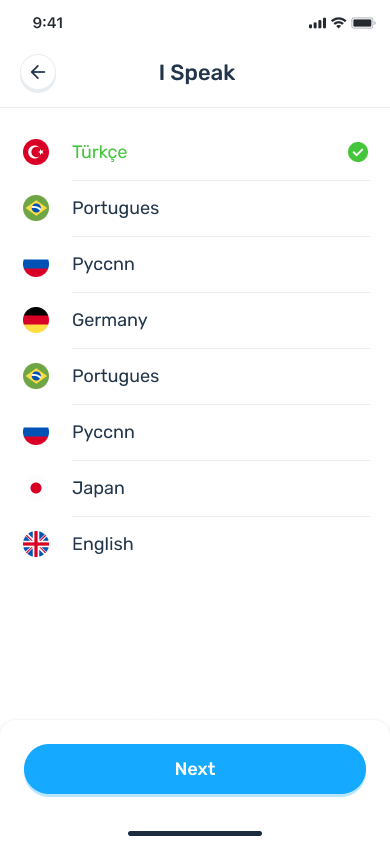Tap the second Russian flag icon

pos(36,432)
